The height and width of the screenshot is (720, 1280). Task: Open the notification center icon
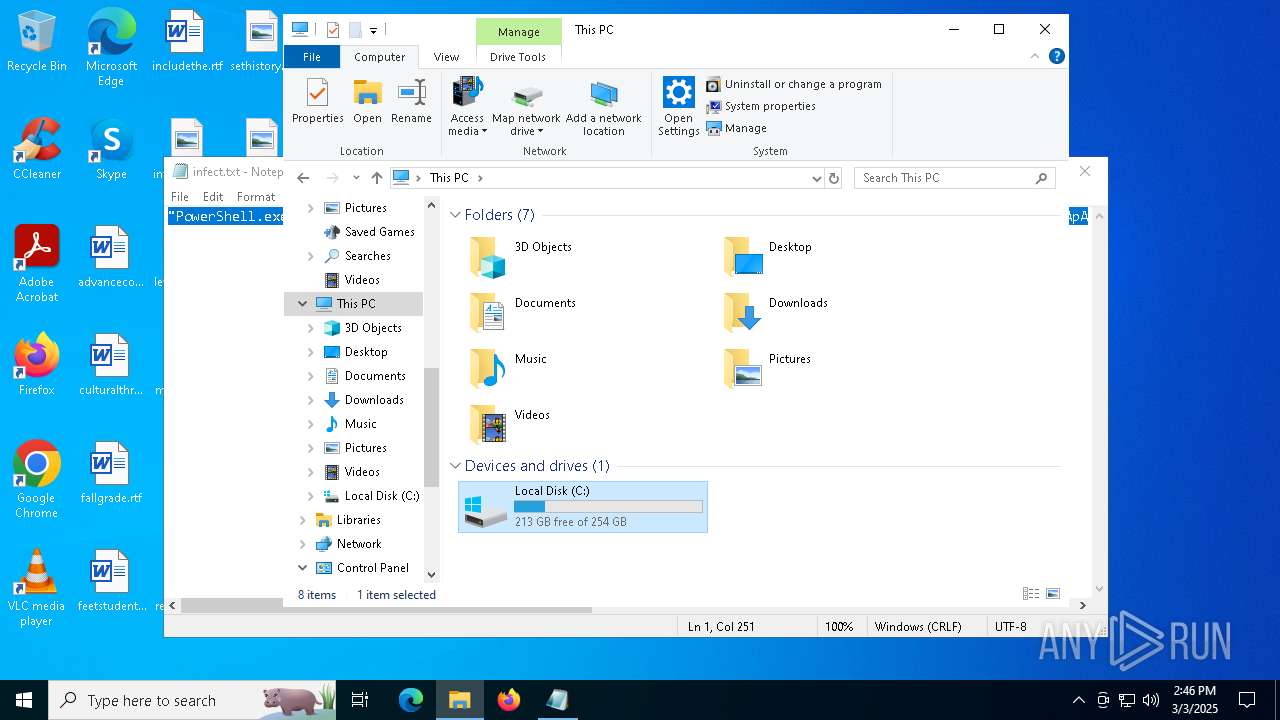pos(1247,700)
